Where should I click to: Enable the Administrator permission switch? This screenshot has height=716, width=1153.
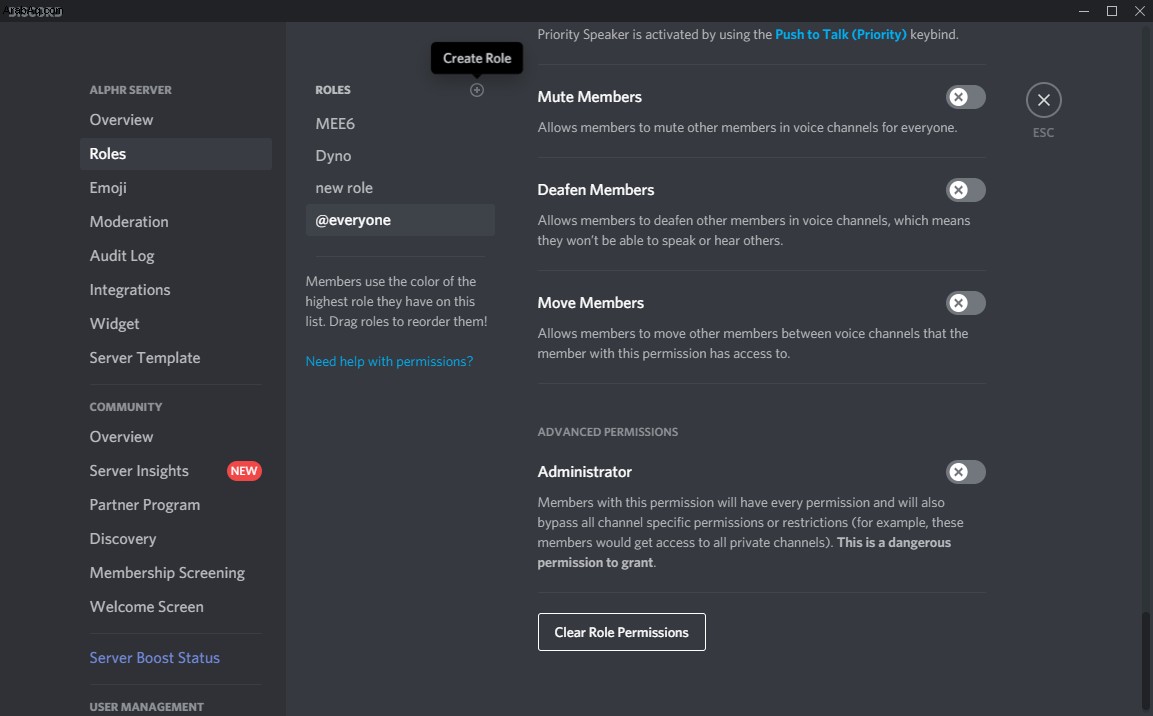pyautogui.click(x=965, y=472)
